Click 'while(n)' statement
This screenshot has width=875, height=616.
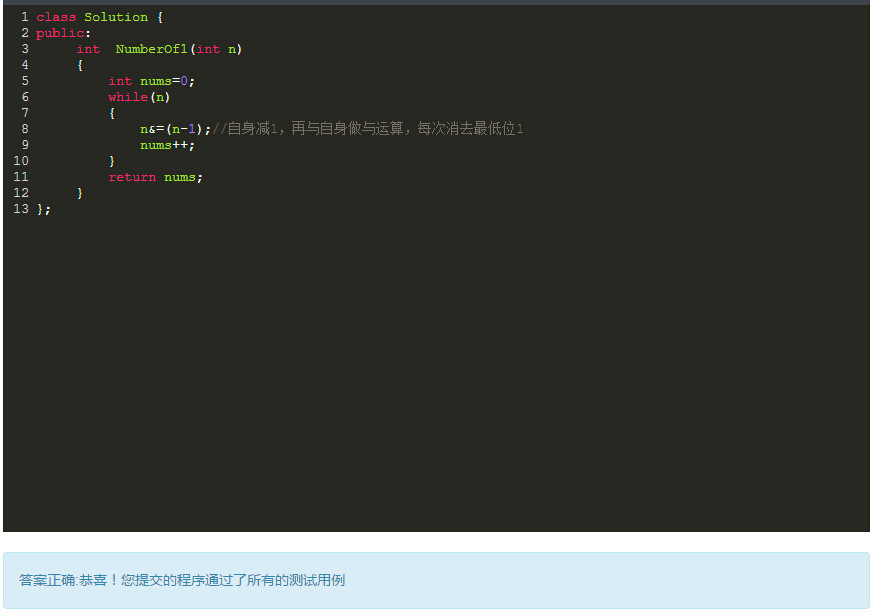pos(139,97)
